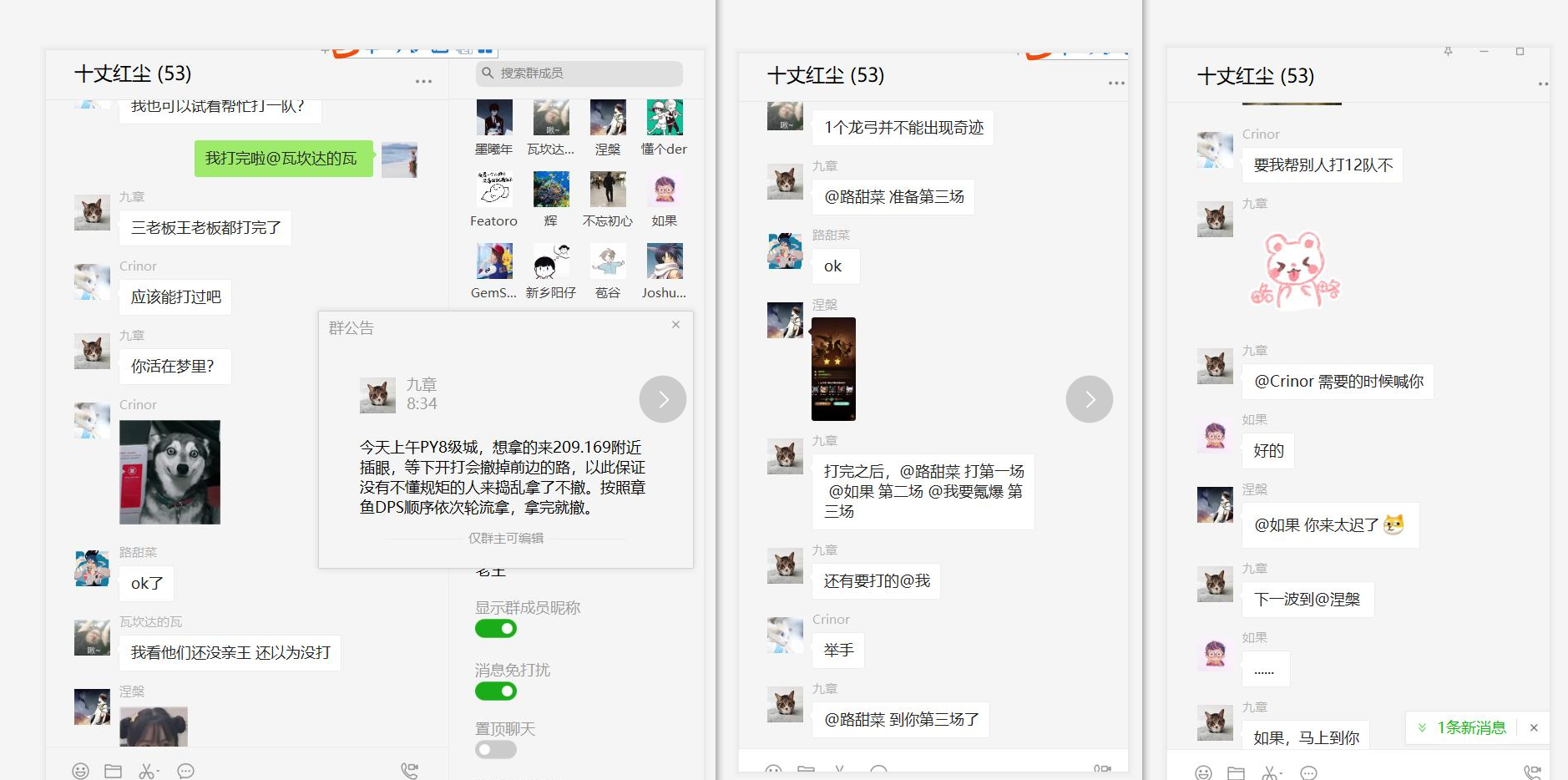Open the three-dot menu in middle chat header
This screenshot has width=1568, height=780.
click(x=1116, y=83)
